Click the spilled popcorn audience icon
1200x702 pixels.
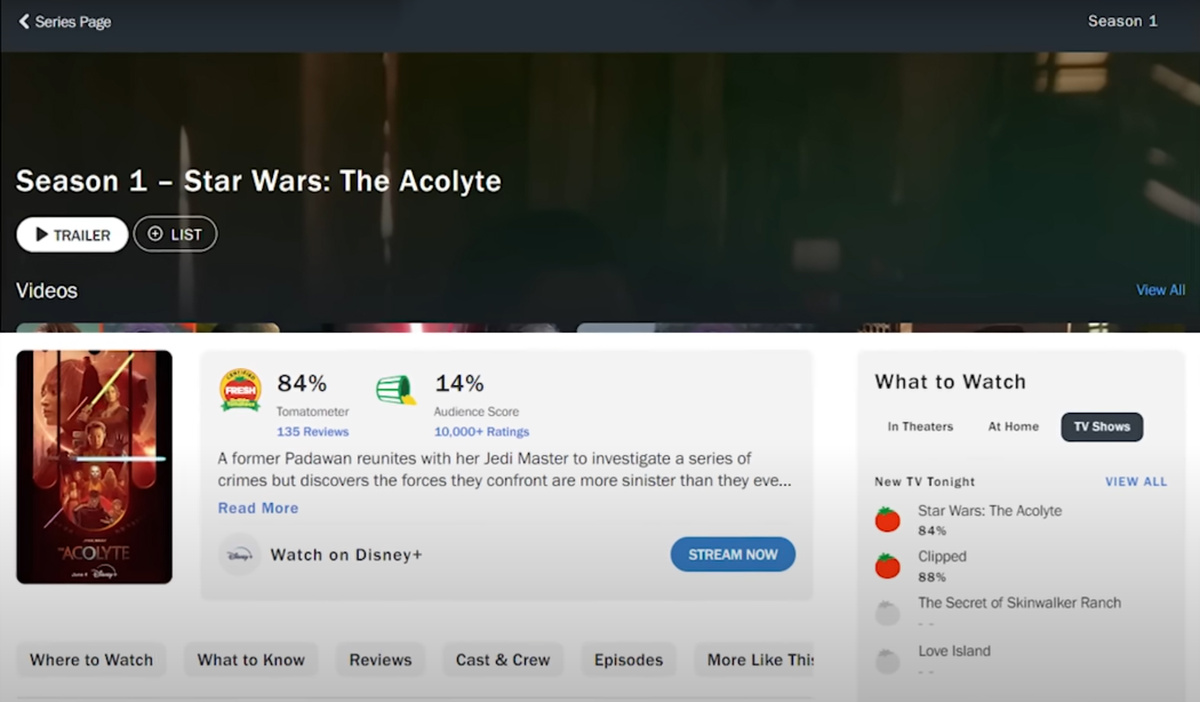[396, 390]
